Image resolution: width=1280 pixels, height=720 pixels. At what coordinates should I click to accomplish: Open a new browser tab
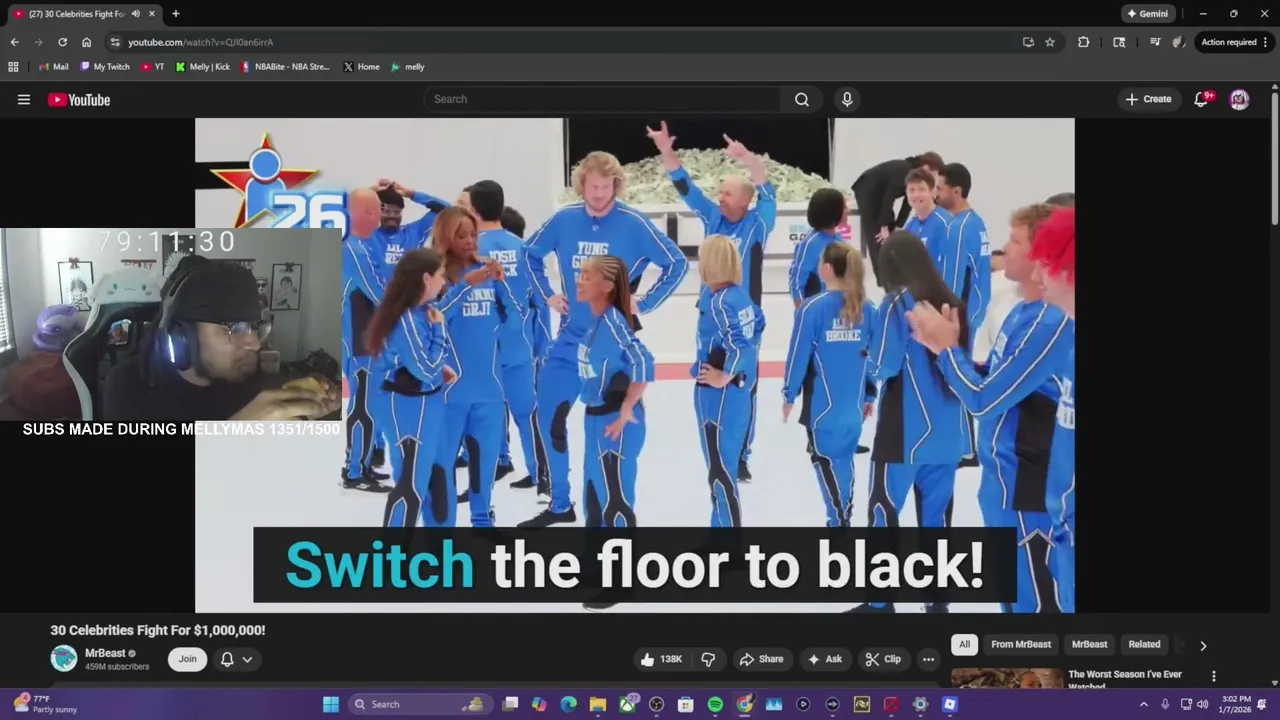(176, 14)
